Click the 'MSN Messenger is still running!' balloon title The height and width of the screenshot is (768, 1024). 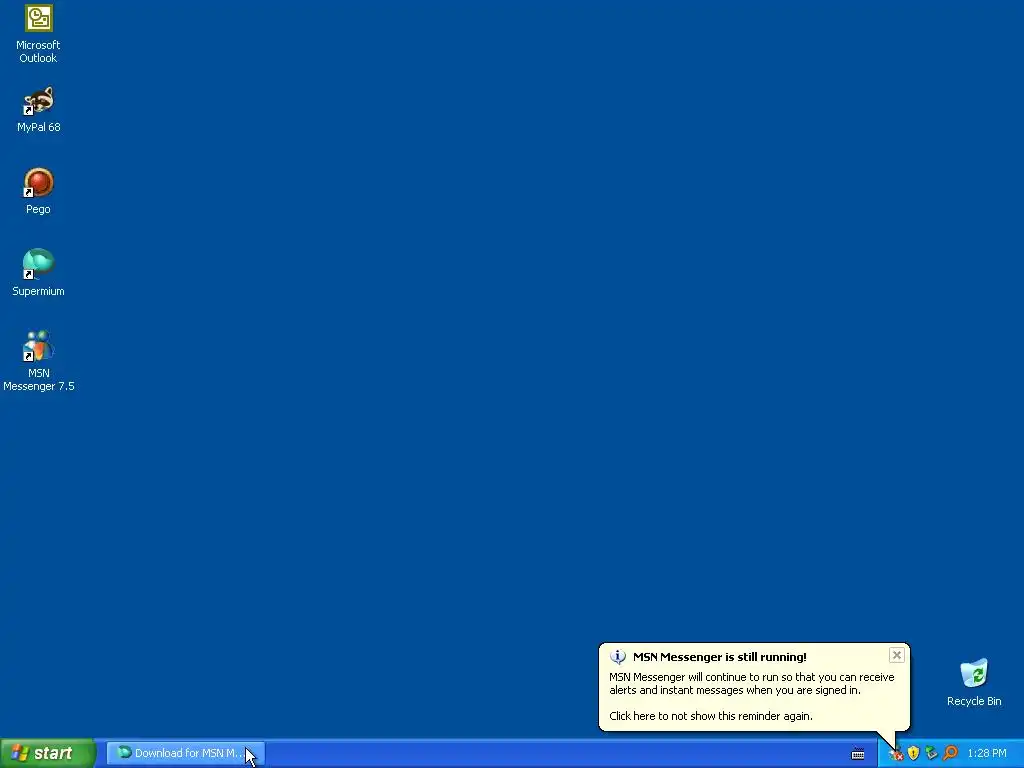720,657
